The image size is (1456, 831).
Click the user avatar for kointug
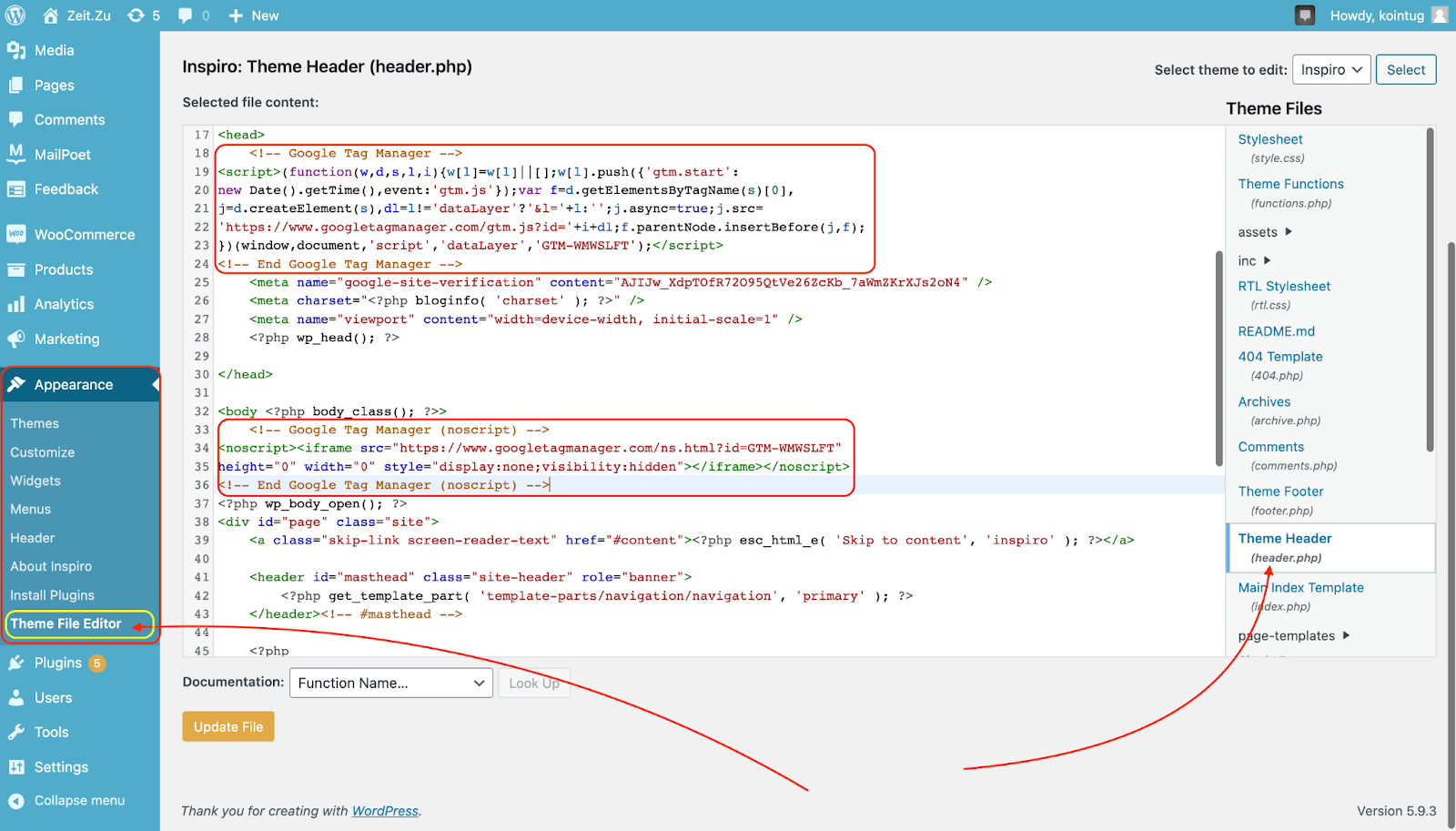tap(1440, 15)
